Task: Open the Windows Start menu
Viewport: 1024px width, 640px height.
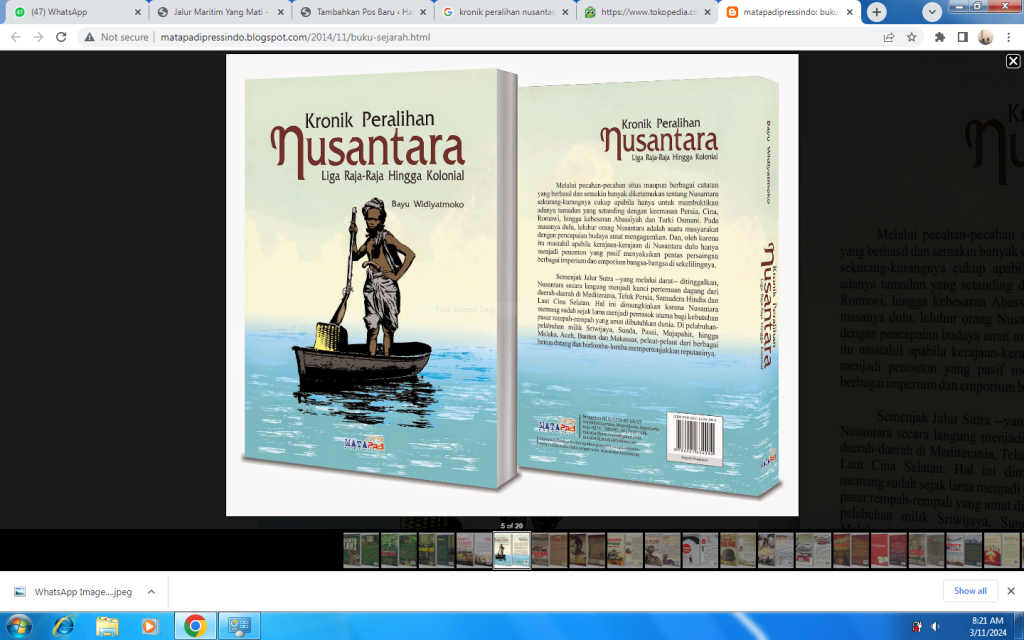Action: [x=18, y=626]
